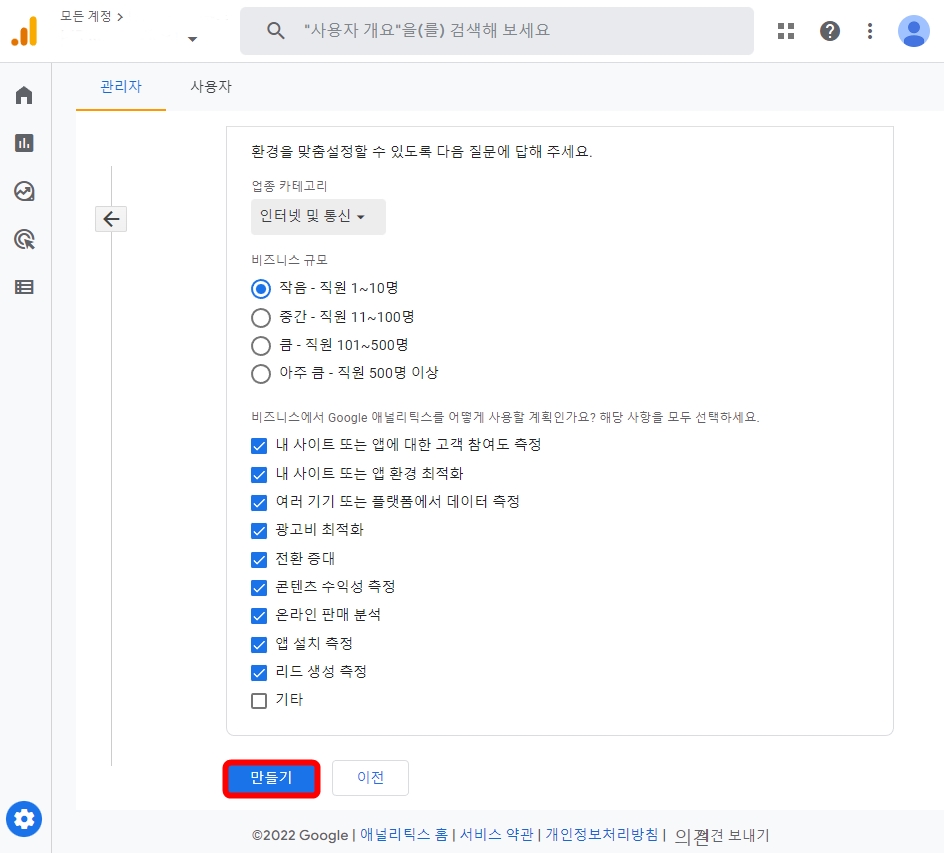This screenshot has width=944, height=853.
Task: Open the Home icon in the sidebar
Action: (24, 94)
